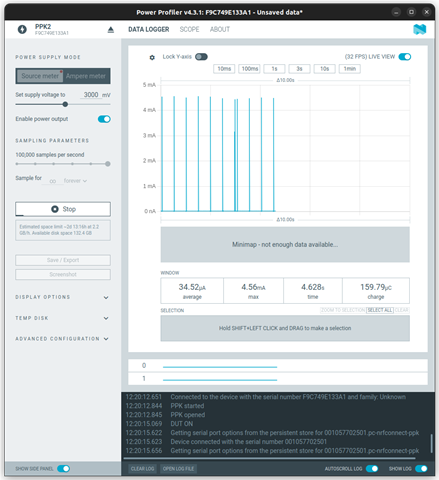Eject the PPK2 device with the eject icon
Image resolution: width=439 pixels, height=480 pixels.
[111, 30]
